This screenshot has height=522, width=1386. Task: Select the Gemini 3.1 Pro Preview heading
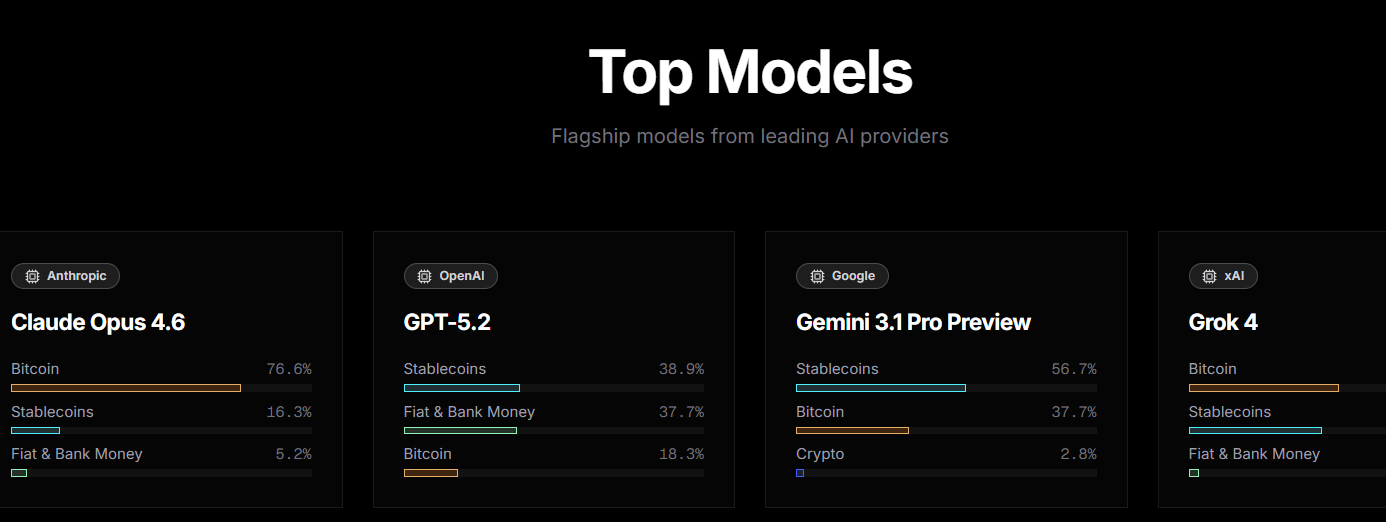[x=913, y=322]
